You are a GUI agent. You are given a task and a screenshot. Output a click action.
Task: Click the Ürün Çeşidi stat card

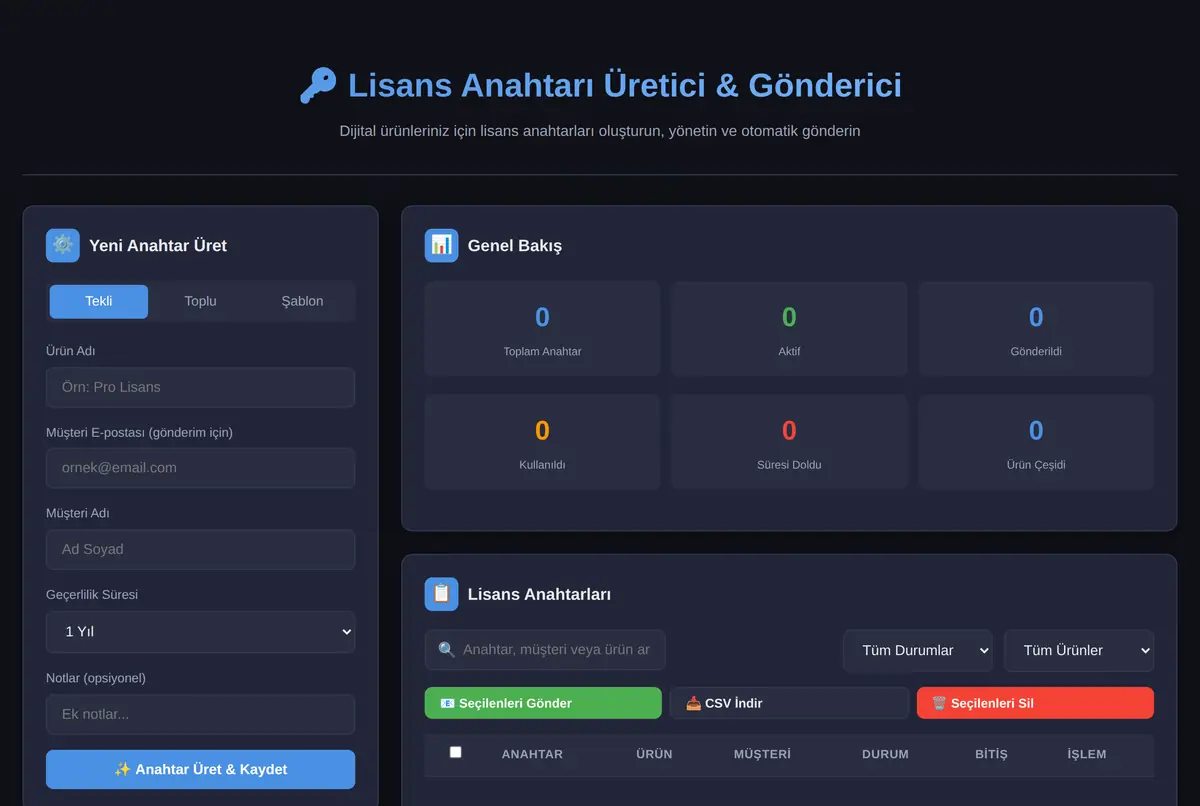[1036, 442]
